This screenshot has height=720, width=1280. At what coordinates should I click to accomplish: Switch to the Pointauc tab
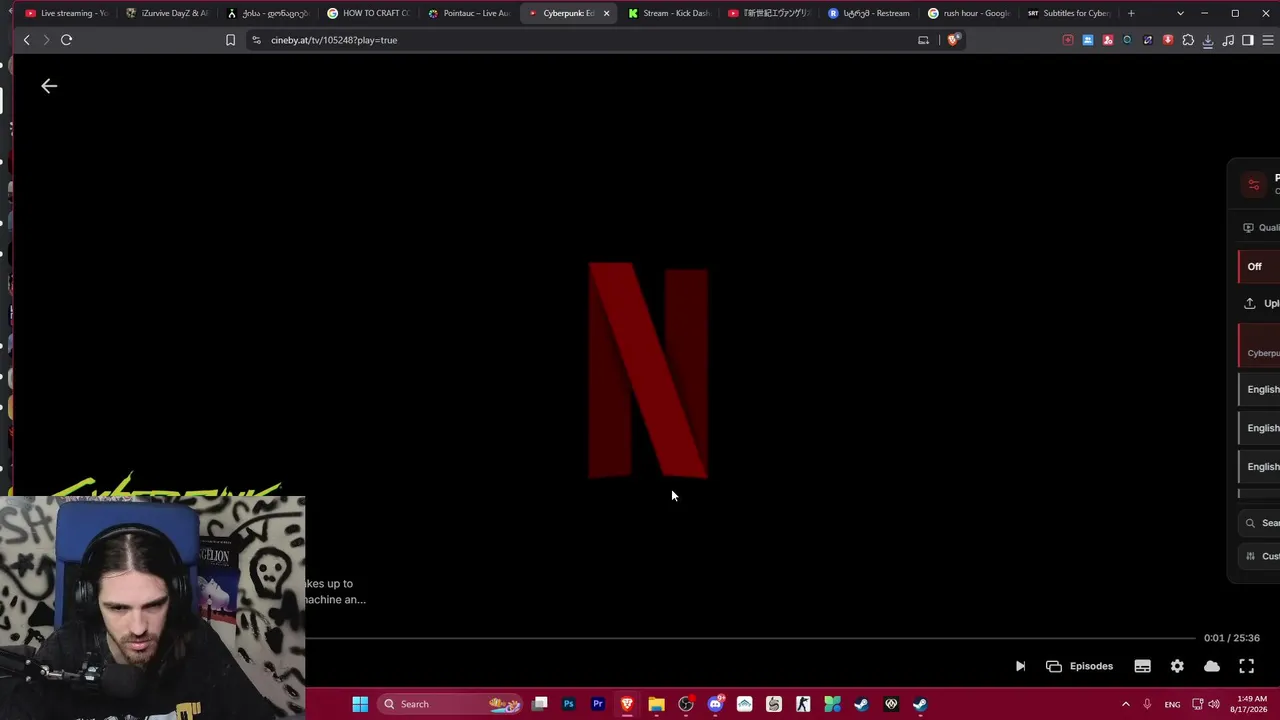pos(469,13)
